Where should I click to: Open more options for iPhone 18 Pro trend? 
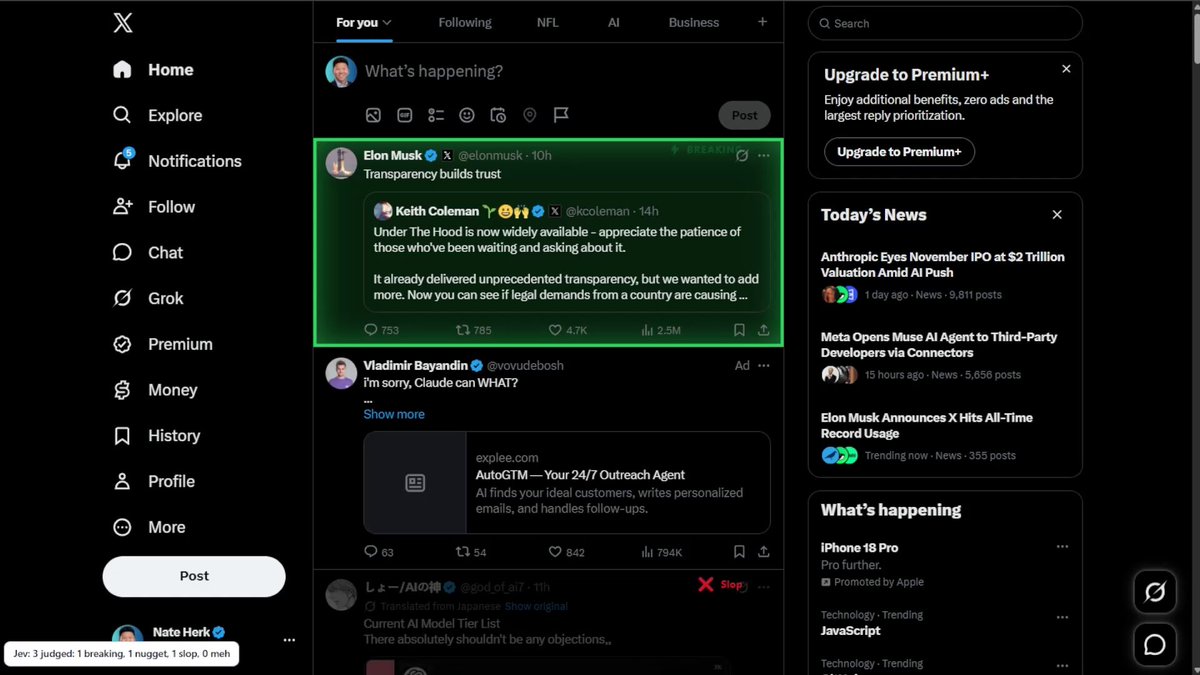click(x=1062, y=547)
